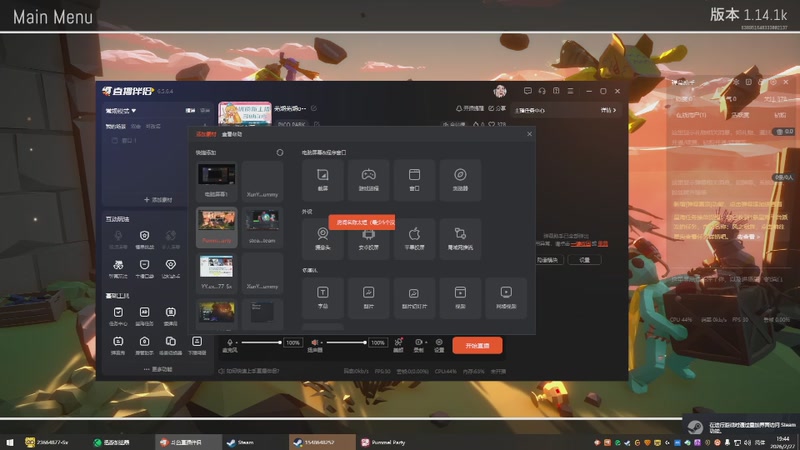The width and height of the screenshot is (800, 450).
Task: Choose the gamepad game-process source tile
Action: 368,180
